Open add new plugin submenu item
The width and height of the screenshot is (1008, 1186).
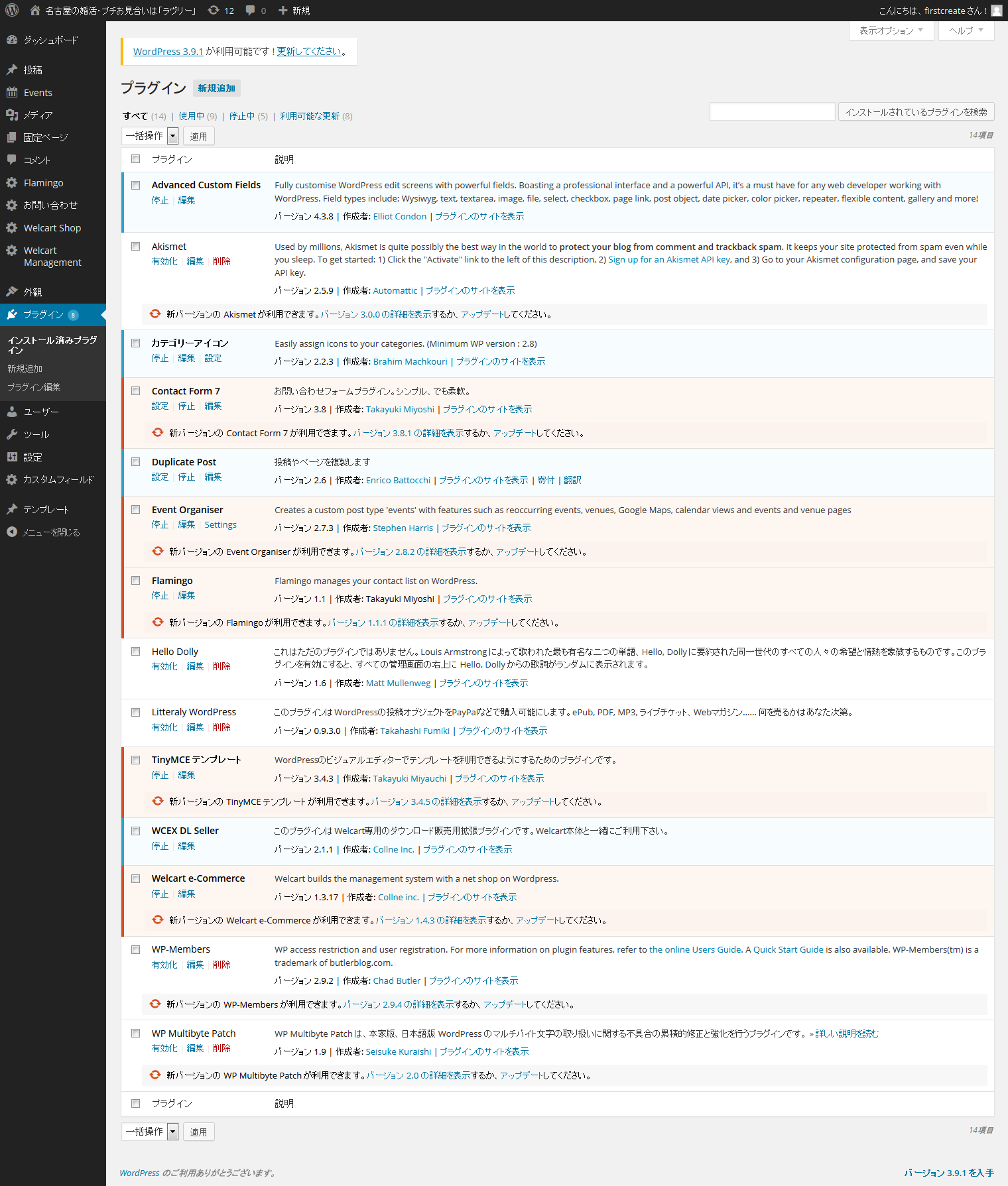(x=25, y=369)
